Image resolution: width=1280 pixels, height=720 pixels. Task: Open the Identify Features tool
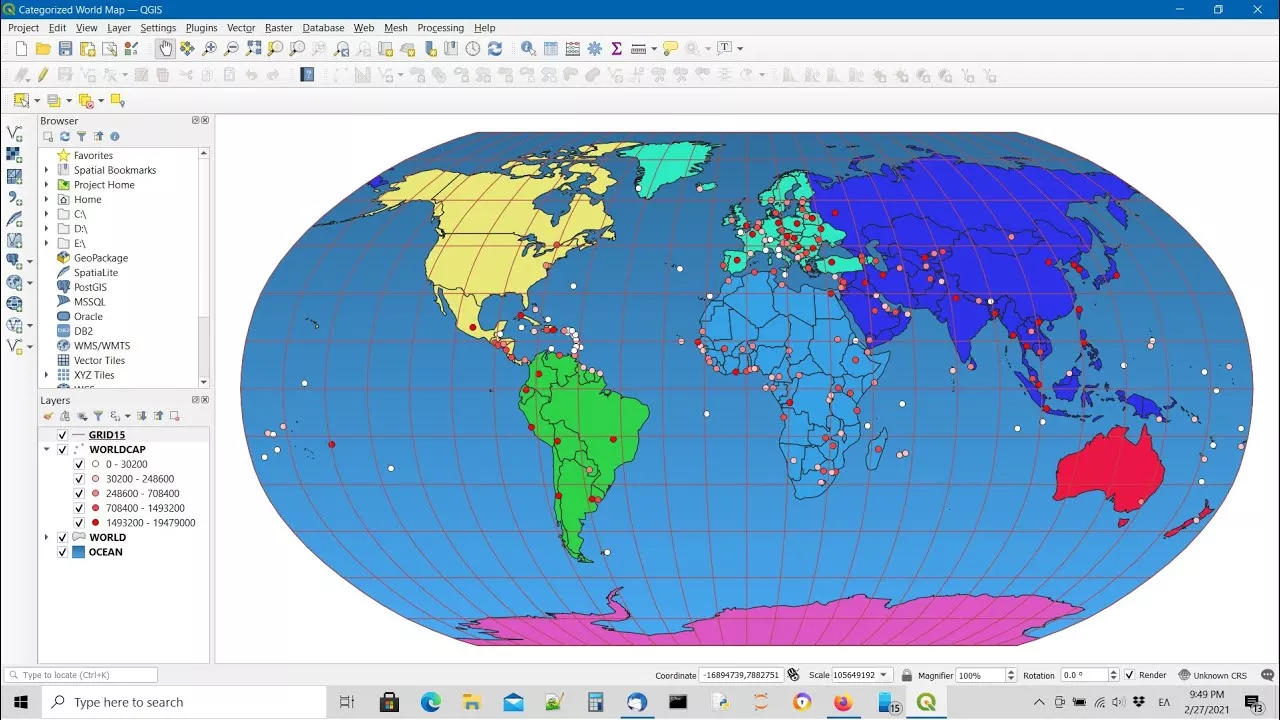coord(528,48)
